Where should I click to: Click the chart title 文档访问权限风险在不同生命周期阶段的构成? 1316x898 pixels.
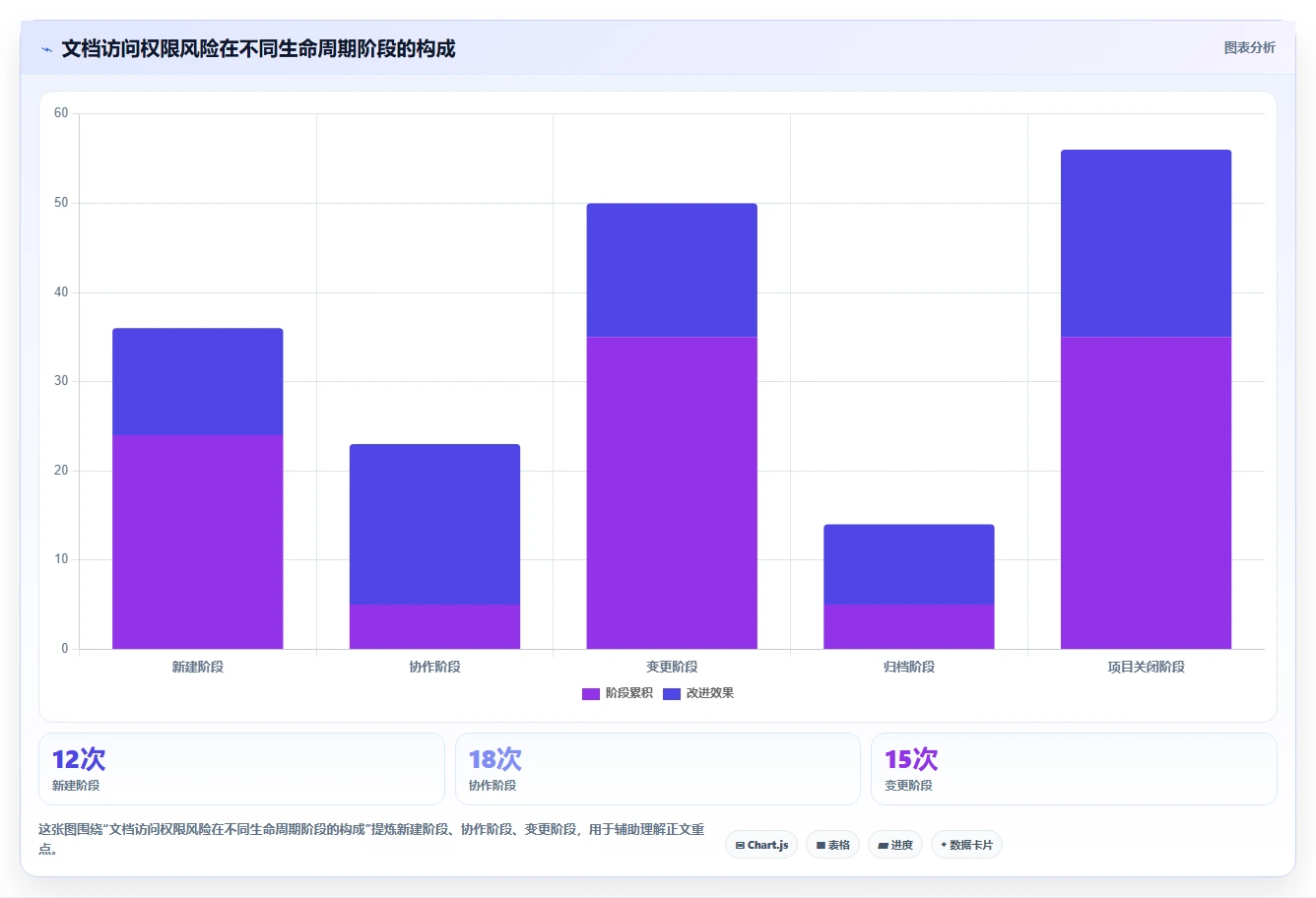pos(258,48)
